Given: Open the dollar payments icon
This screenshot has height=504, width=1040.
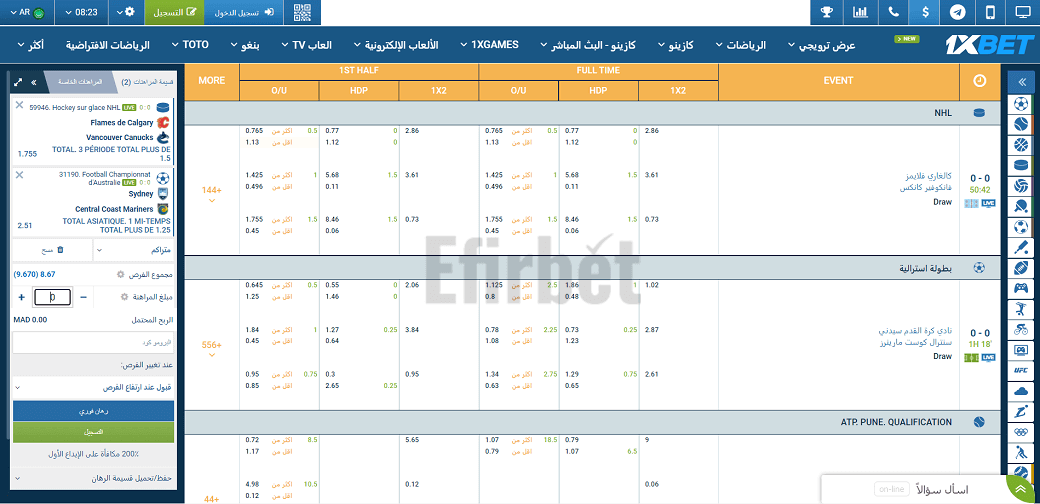Looking at the screenshot, I should point(925,13).
